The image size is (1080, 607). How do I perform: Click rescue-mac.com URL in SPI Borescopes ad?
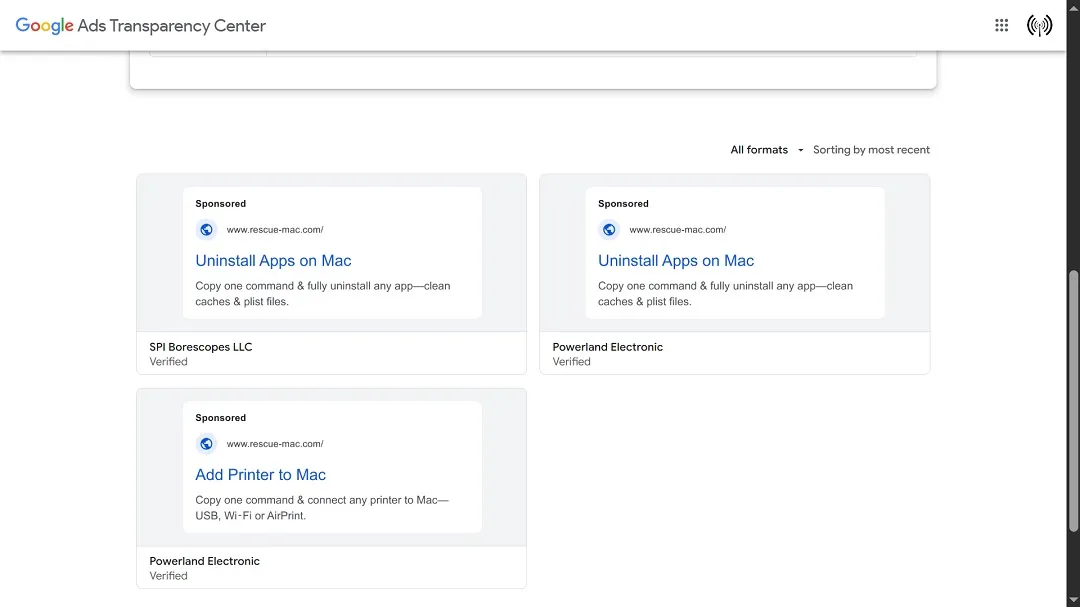point(275,229)
